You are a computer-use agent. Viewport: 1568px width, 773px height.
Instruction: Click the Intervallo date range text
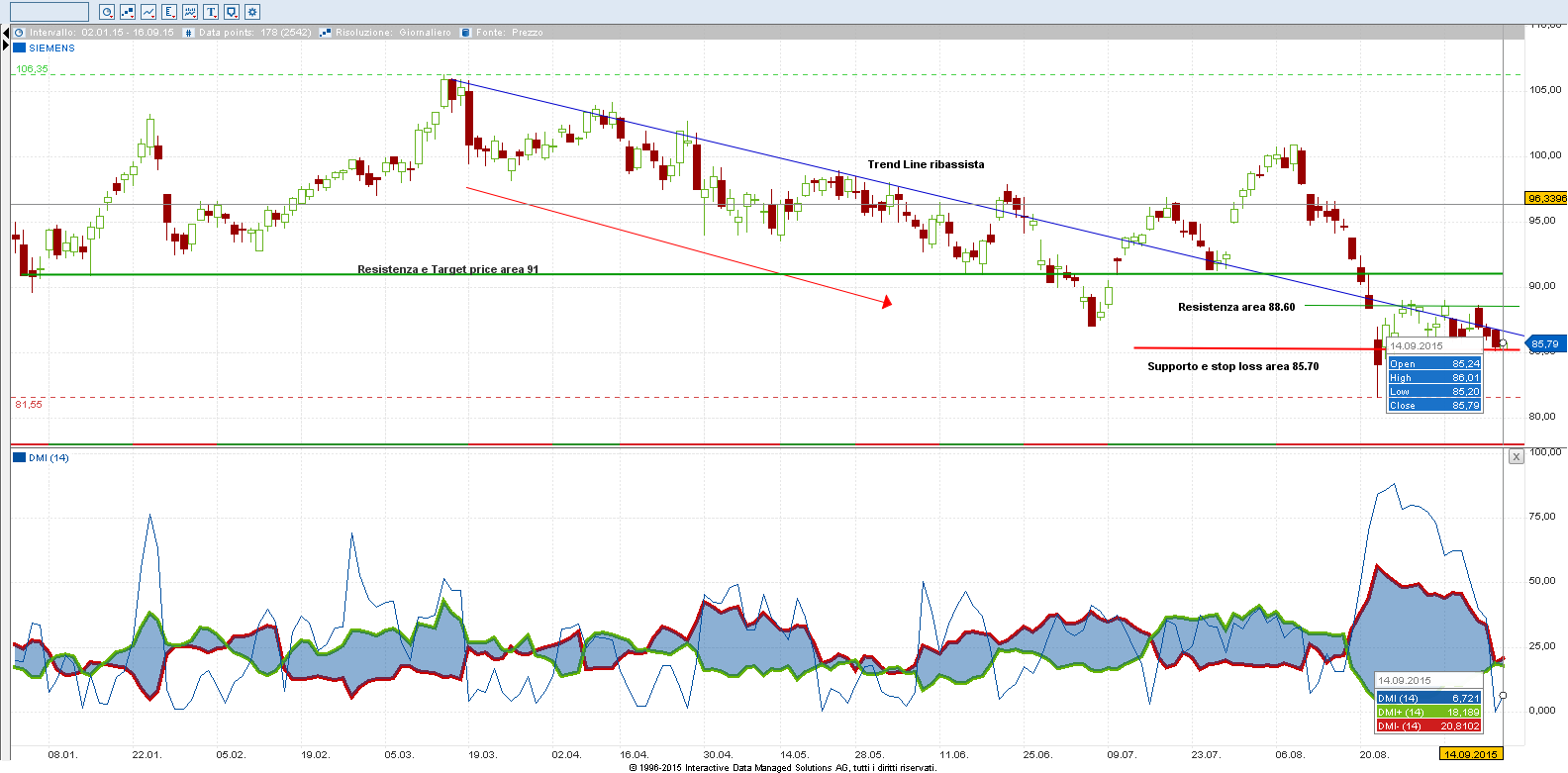pos(102,33)
